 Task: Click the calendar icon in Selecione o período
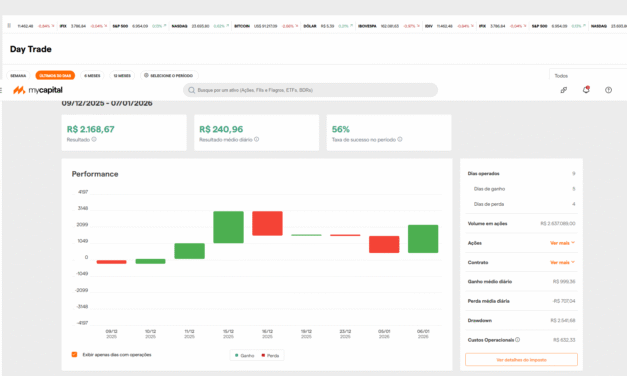(x=146, y=75)
